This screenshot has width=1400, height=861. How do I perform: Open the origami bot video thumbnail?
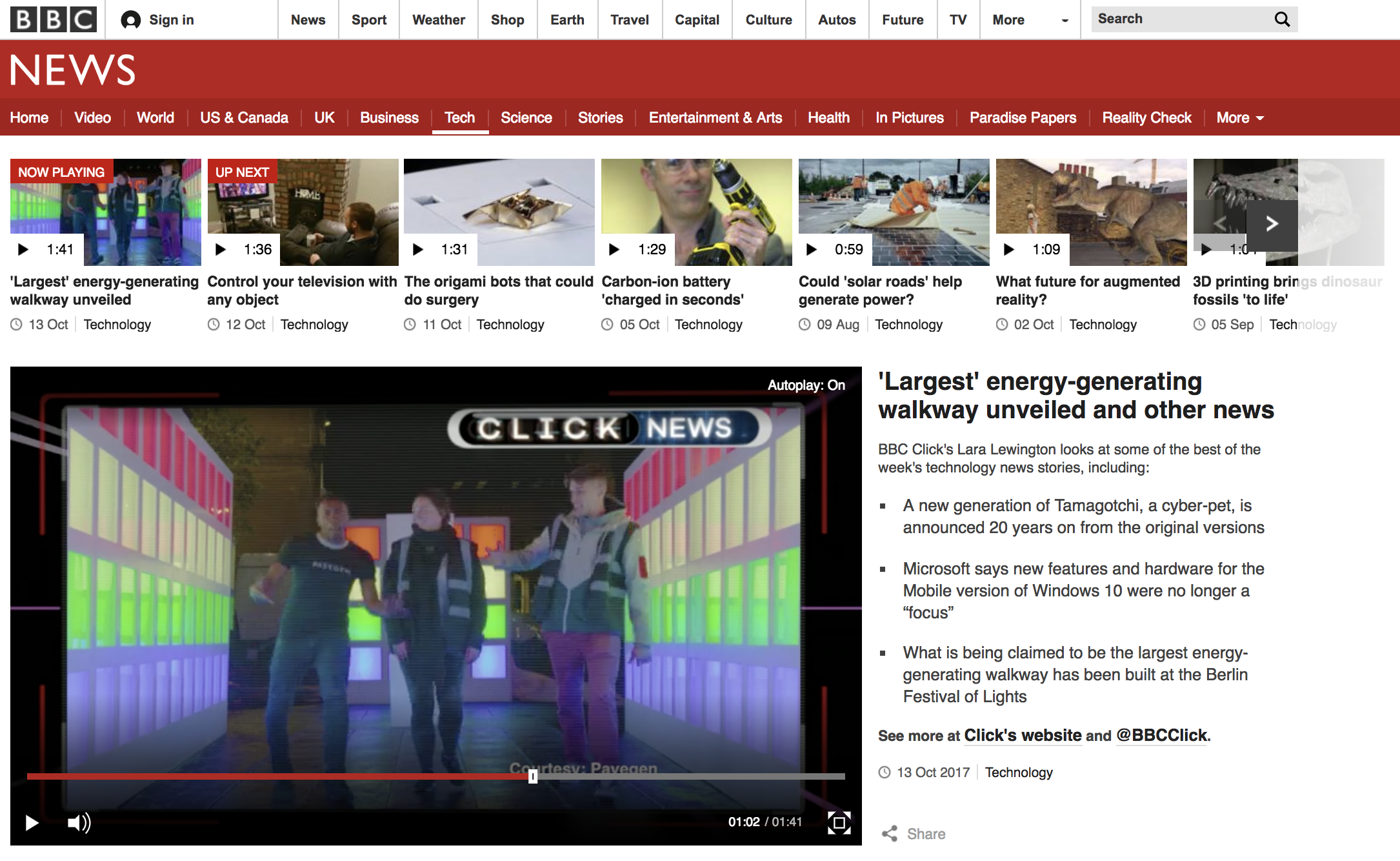point(499,212)
